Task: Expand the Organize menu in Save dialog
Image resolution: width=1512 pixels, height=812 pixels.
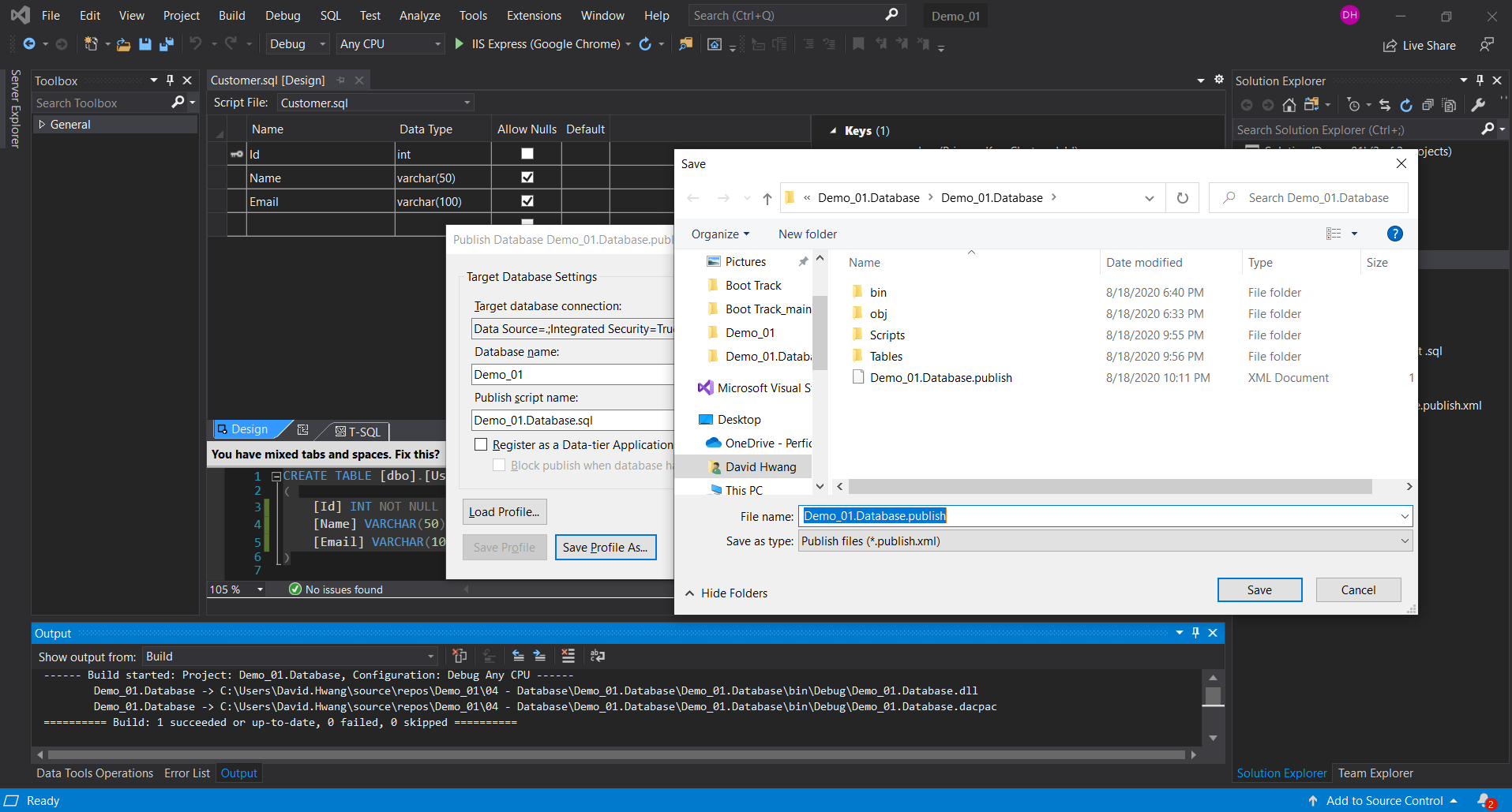Action: tap(719, 234)
